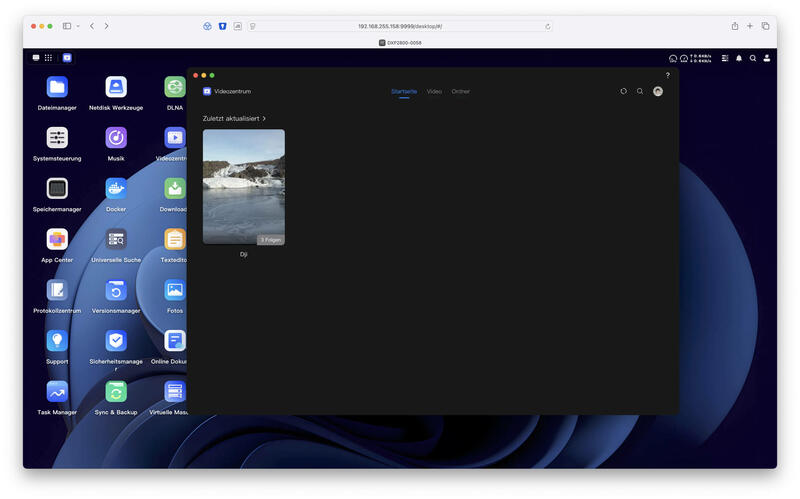800x499 pixels.
Task: Open the Videozentrum user avatar menu
Action: 658,91
